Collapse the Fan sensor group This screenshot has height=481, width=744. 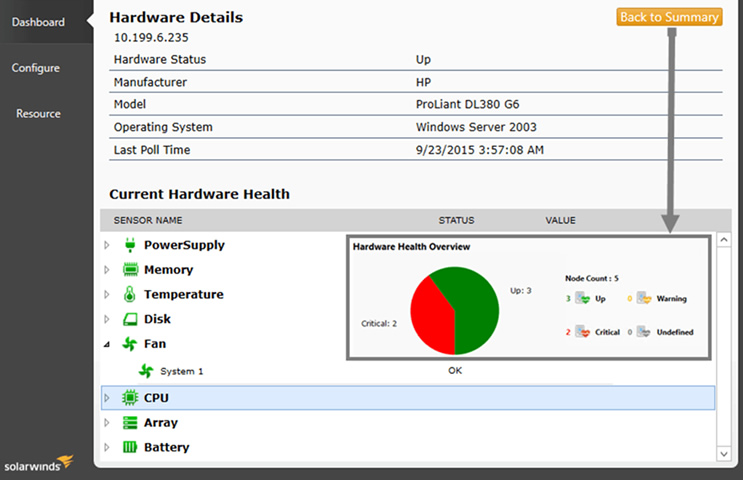point(107,344)
